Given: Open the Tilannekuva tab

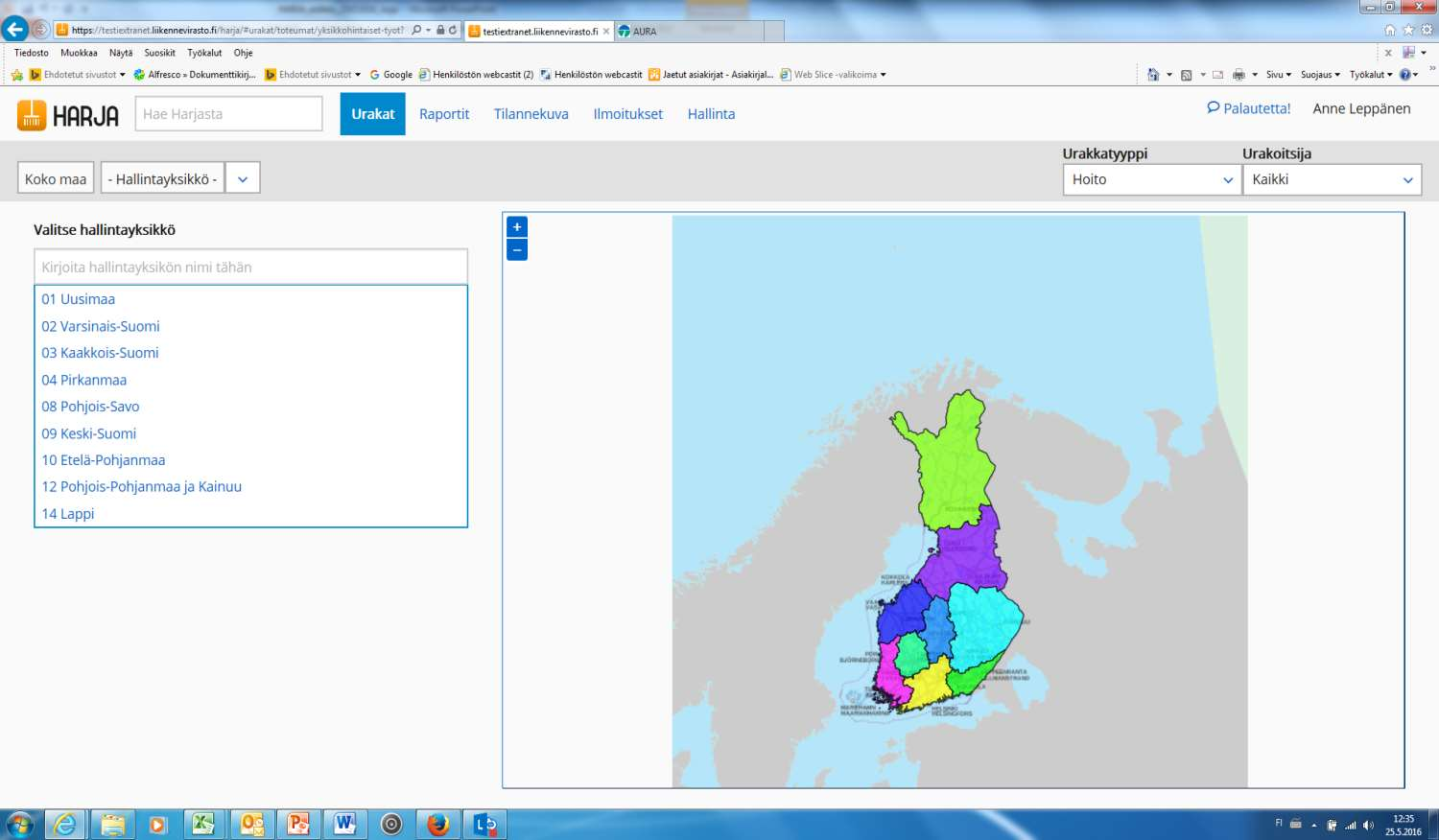Looking at the screenshot, I should tap(531, 114).
